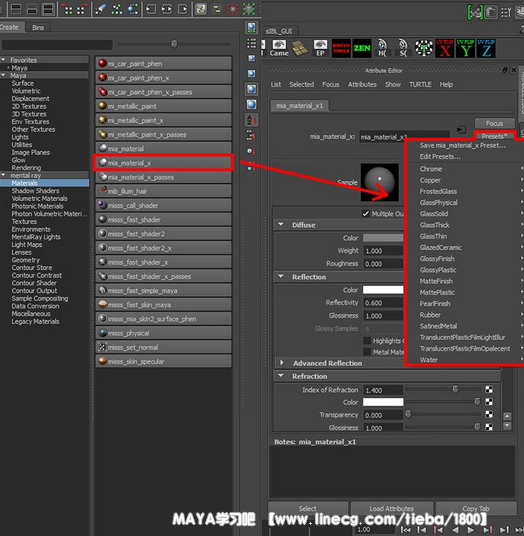Enable Metal Material checkbox
This screenshot has height=536, width=524.
pyautogui.click(x=367, y=352)
